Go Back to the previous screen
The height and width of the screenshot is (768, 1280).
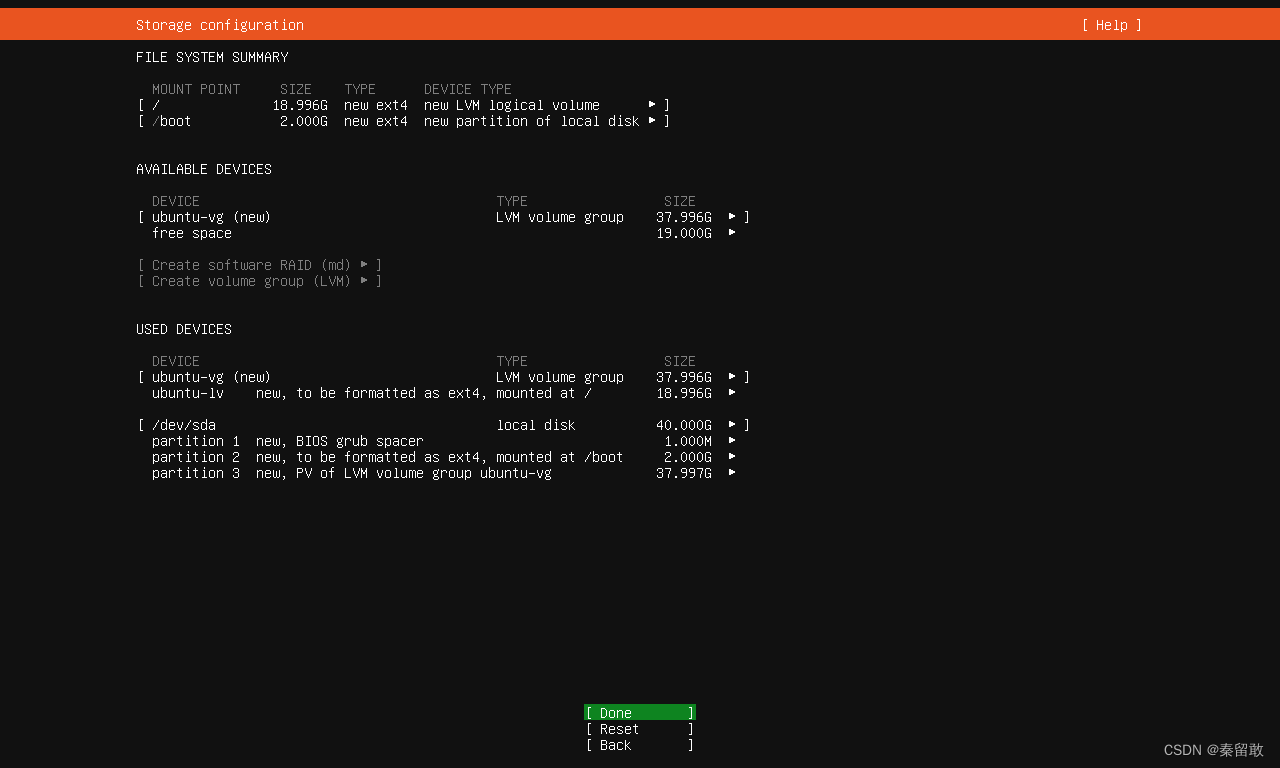point(640,745)
